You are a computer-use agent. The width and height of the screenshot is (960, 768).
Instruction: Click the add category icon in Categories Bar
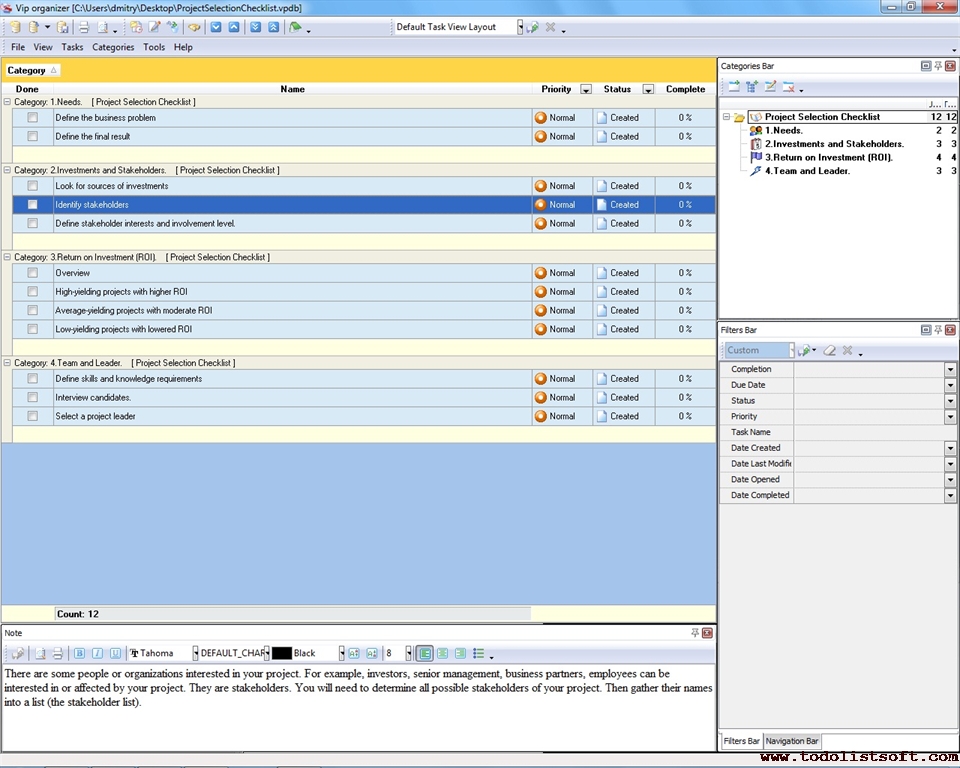click(x=734, y=87)
